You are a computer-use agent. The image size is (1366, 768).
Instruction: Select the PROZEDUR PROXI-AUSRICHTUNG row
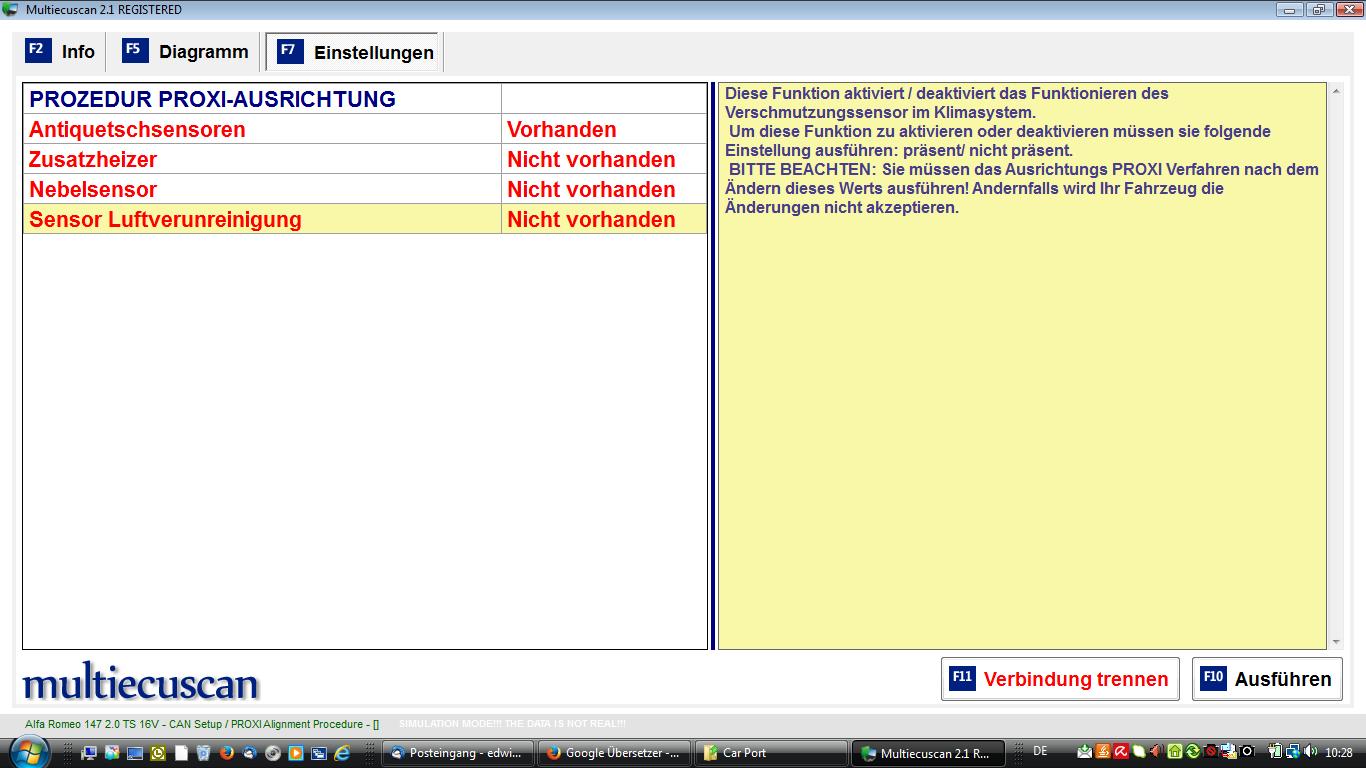click(x=365, y=99)
